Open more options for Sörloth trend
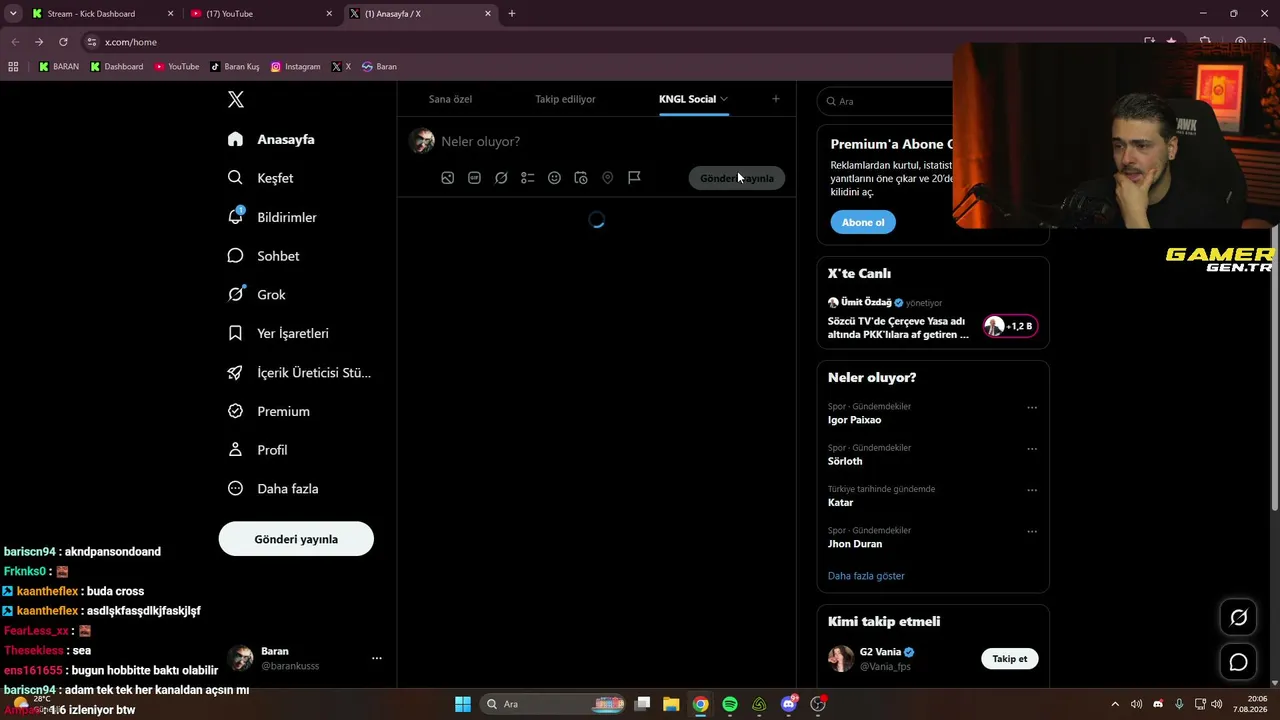The image size is (1280, 720). 1032,449
